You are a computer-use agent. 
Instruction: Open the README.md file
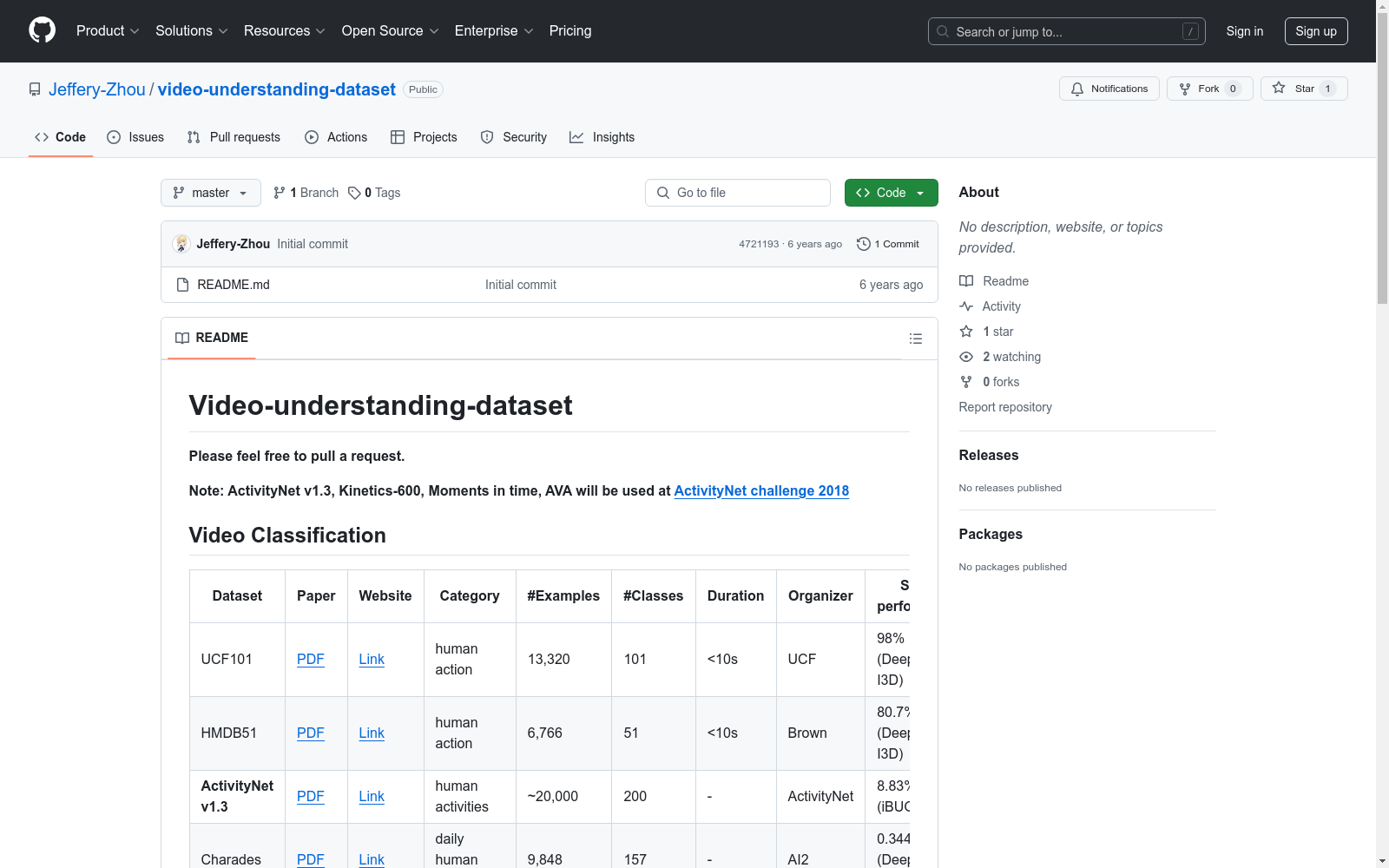pos(234,285)
